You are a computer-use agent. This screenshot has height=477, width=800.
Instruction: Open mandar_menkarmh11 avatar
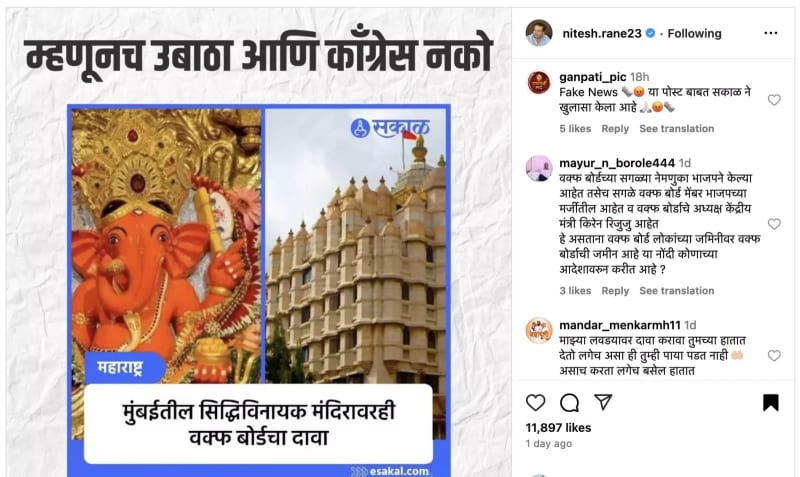(x=539, y=331)
